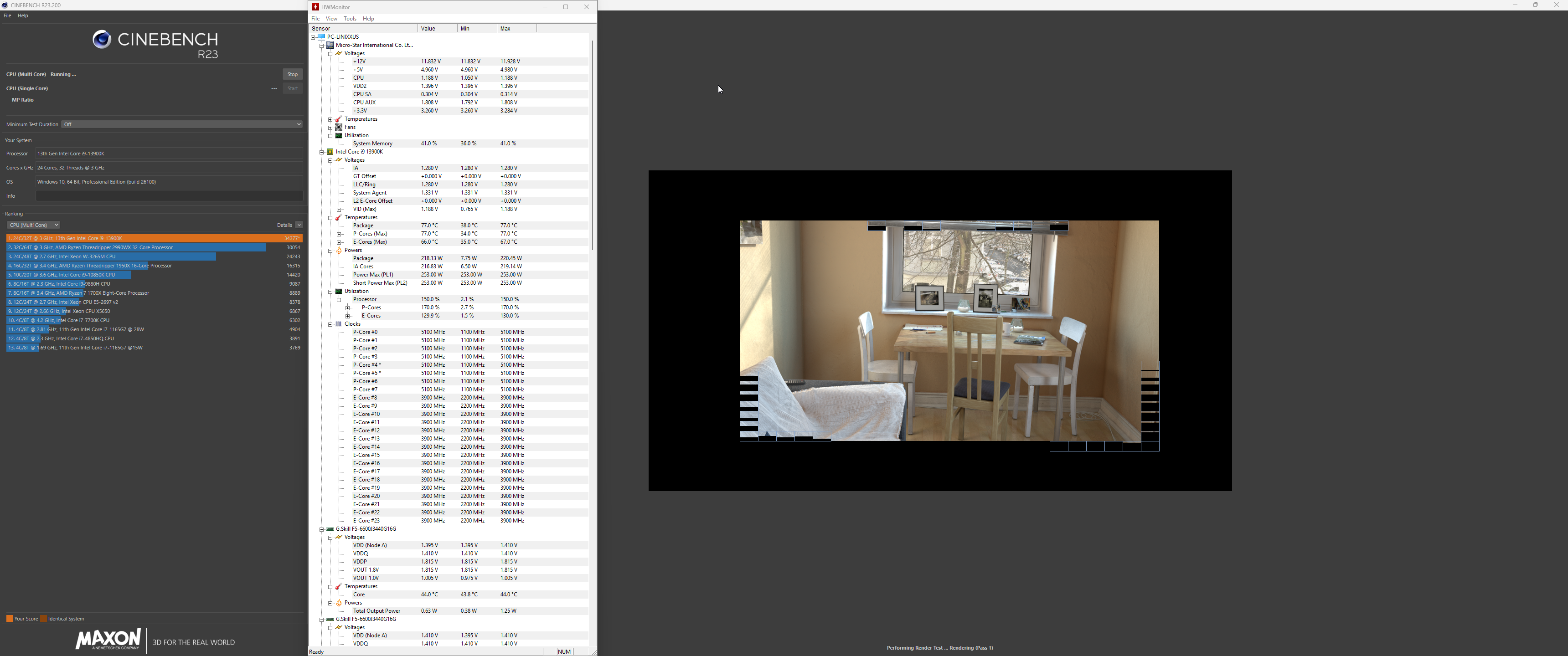The height and width of the screenshot is (656, 1568).
Task: Expand the P-Cores (Max) temperature entry
Action: point(339,234)
